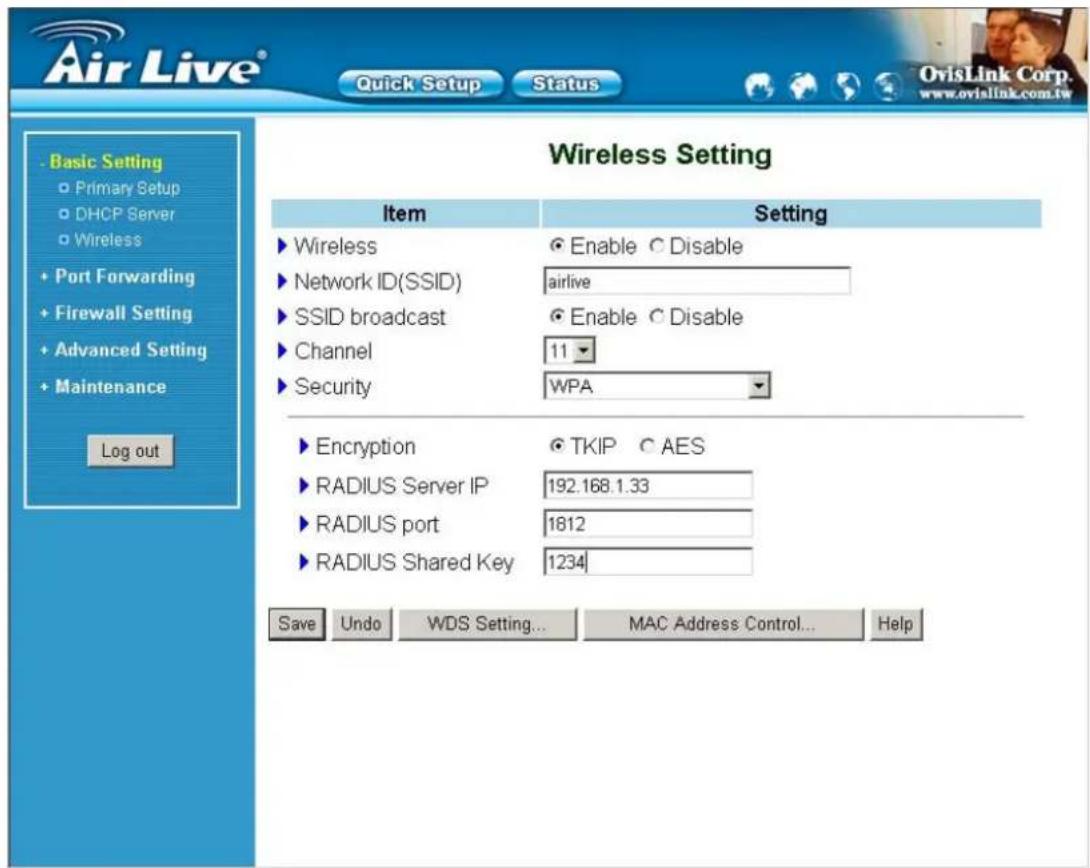The image size is (1090, 868).
Task: Select Disable for SSID broadcast
Action: pyautogui.click(x=656, y=316)
